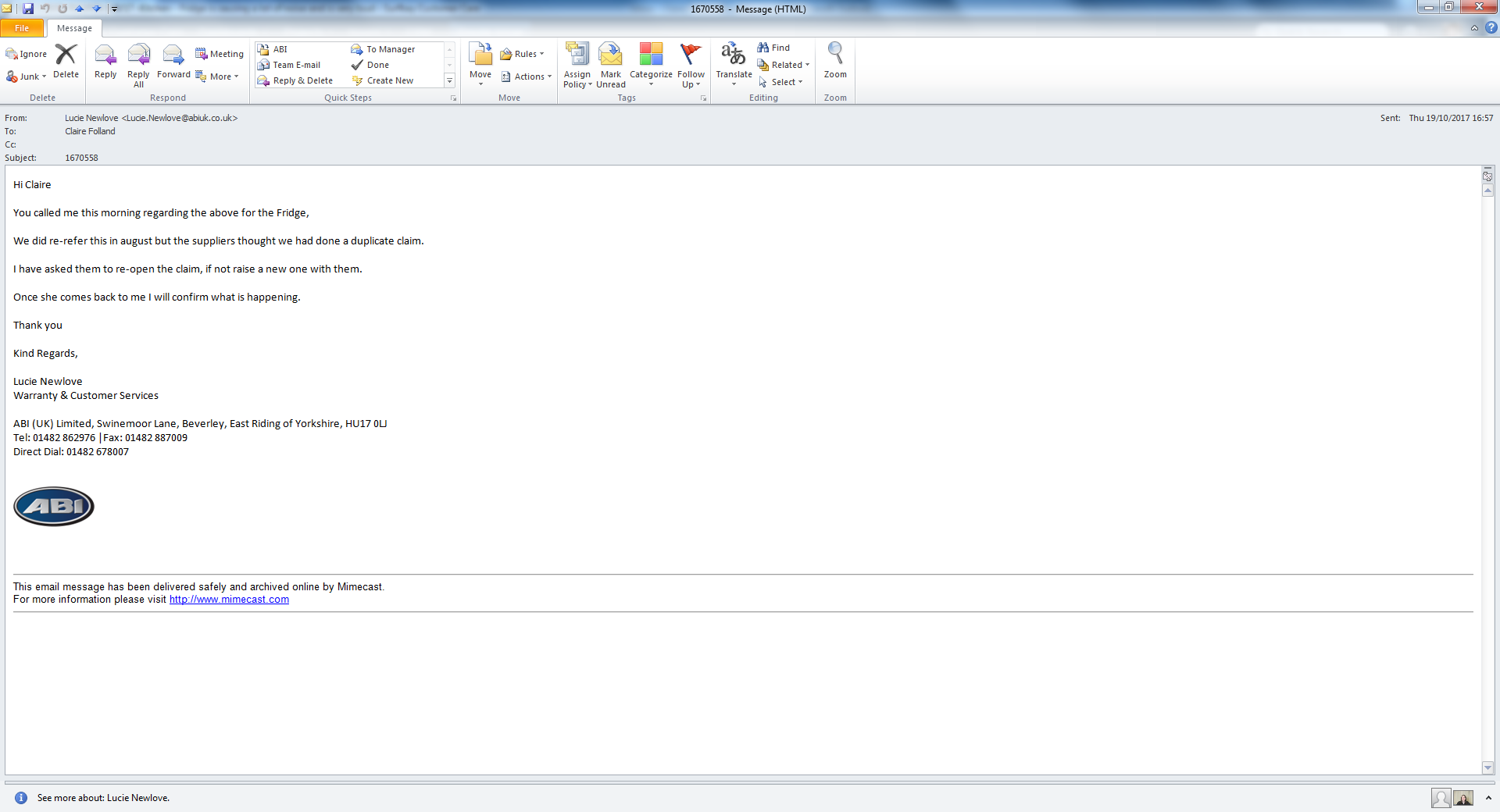1500x812 pixels.
Task: Delete this message with the X icon
Action: click(x=66, y=62)
